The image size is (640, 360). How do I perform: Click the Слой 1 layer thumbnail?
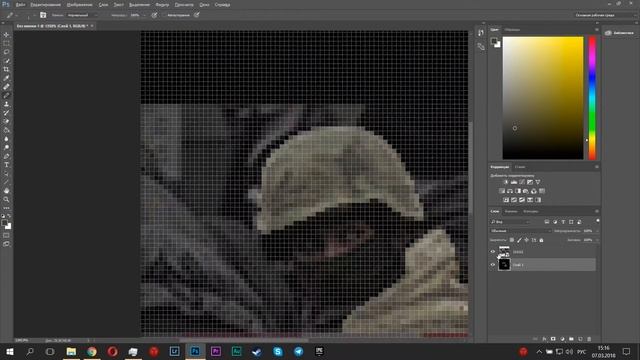(x=504, y=265)
